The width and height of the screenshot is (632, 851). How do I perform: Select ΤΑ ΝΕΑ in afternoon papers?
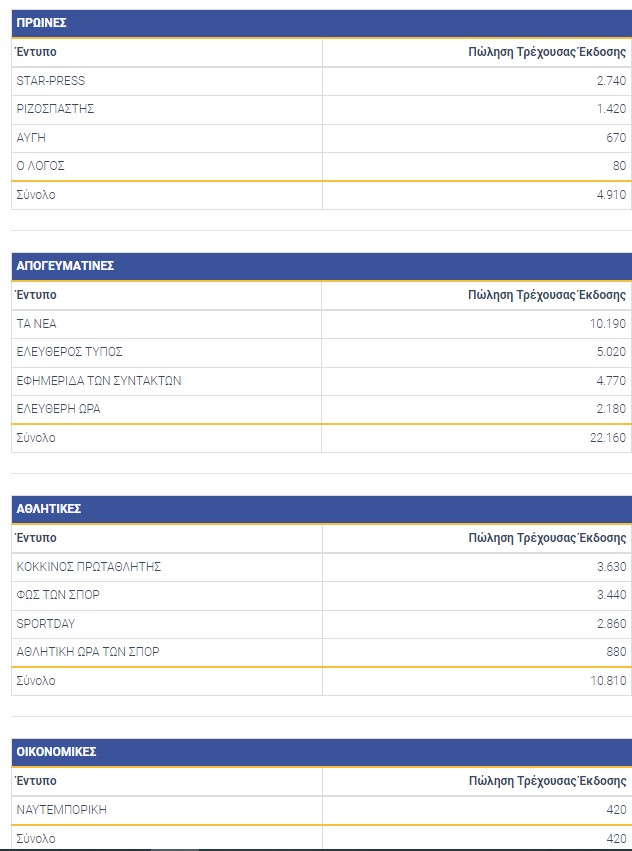[39, 324]
